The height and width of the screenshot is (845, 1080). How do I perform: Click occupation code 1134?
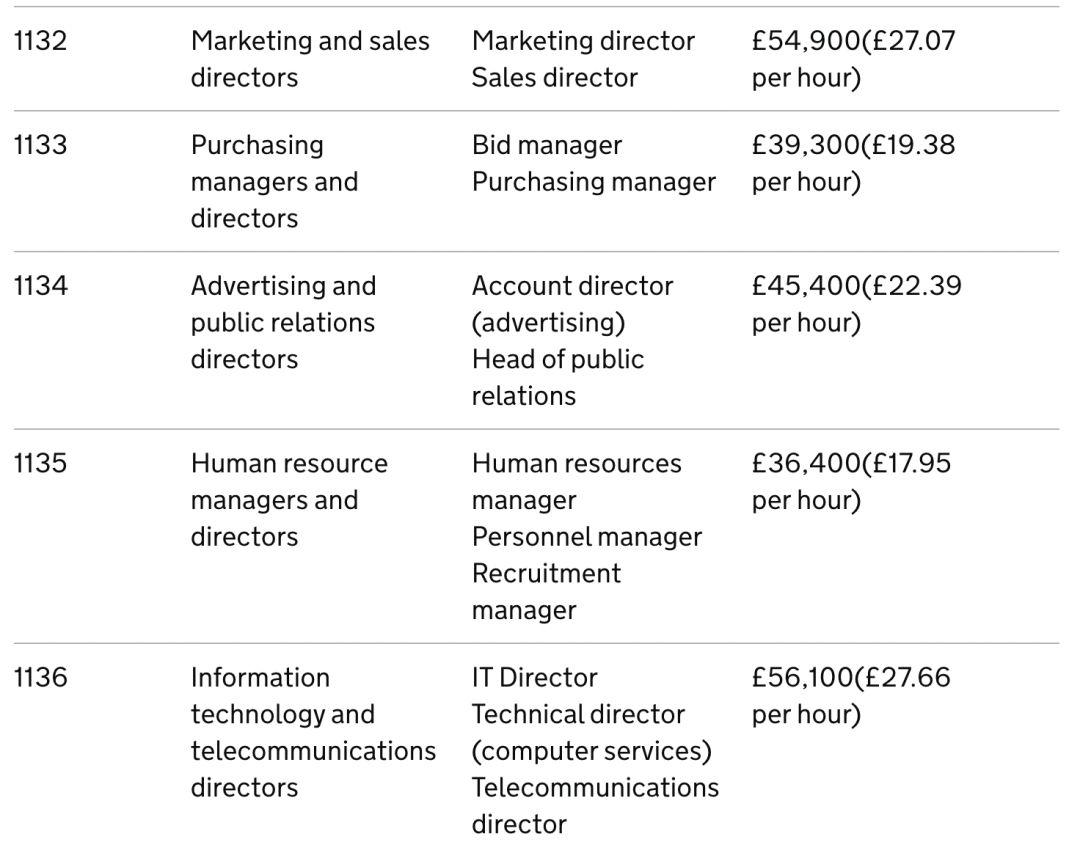[x=38, y=287]
